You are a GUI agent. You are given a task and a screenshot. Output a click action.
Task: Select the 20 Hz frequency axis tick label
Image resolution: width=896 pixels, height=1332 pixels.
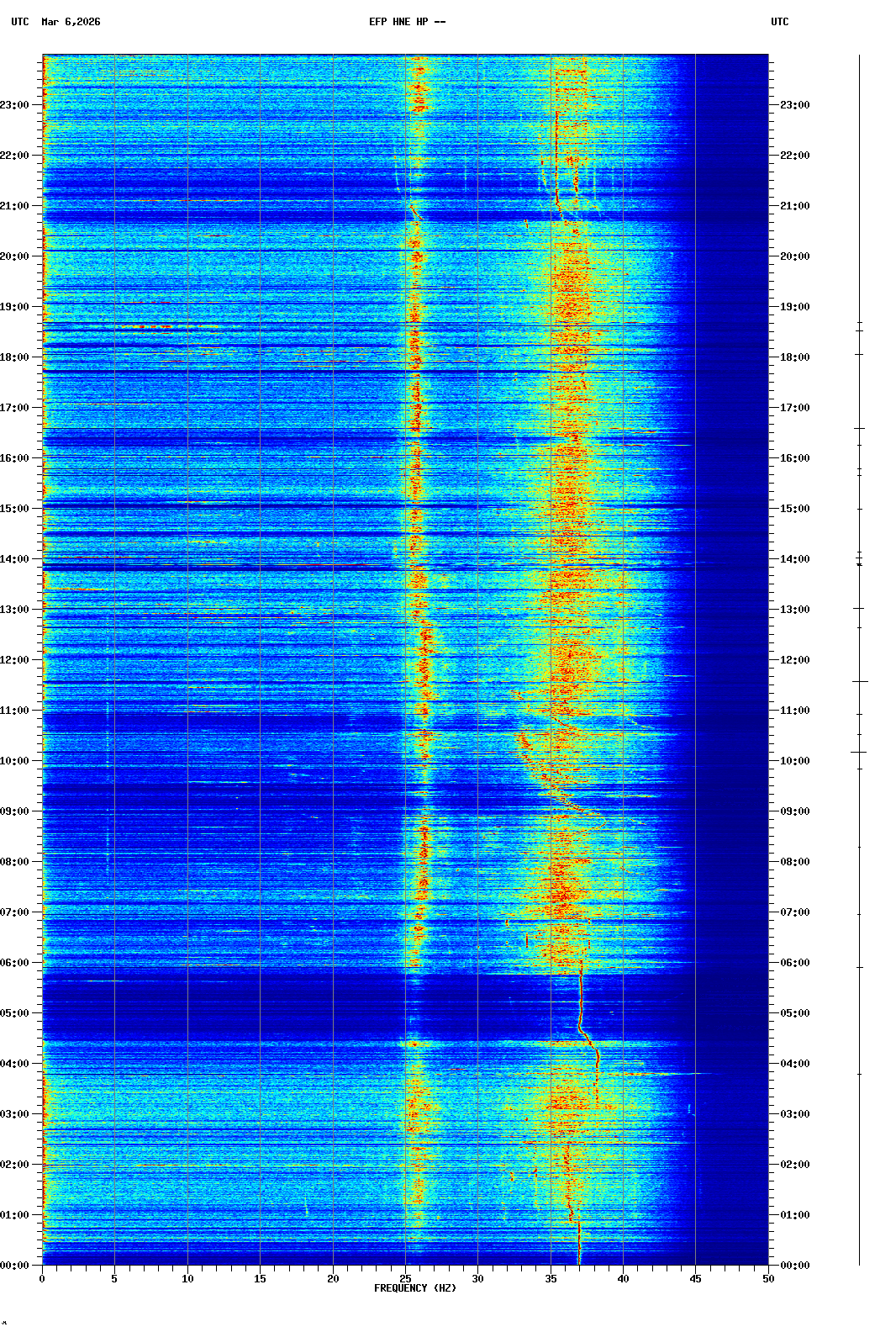tap(333, 1279)
